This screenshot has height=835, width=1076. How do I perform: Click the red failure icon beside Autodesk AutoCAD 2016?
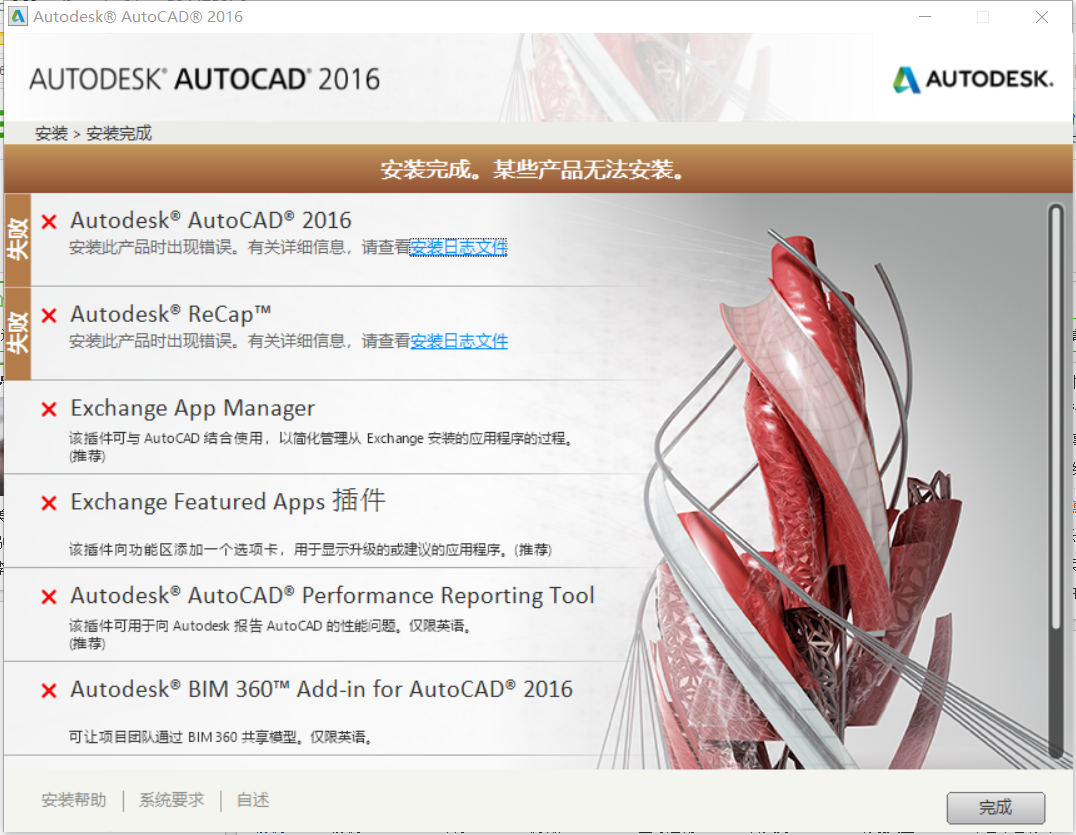47,220
